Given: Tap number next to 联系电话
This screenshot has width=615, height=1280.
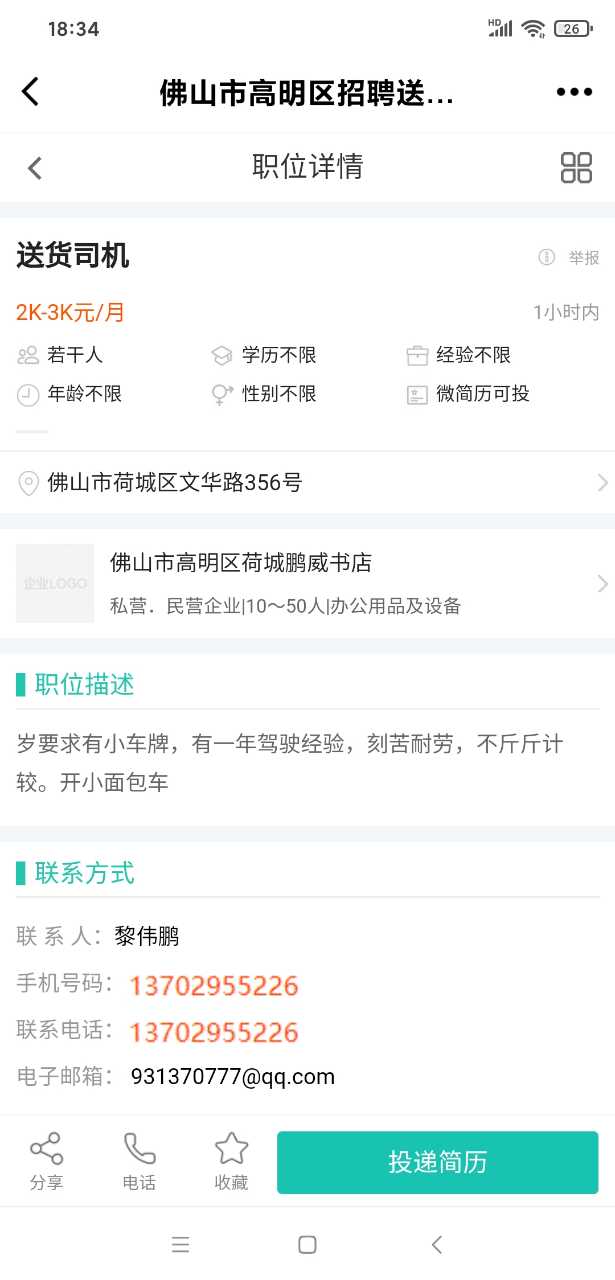Looking at the screenshot, I should pos(214,1032).
